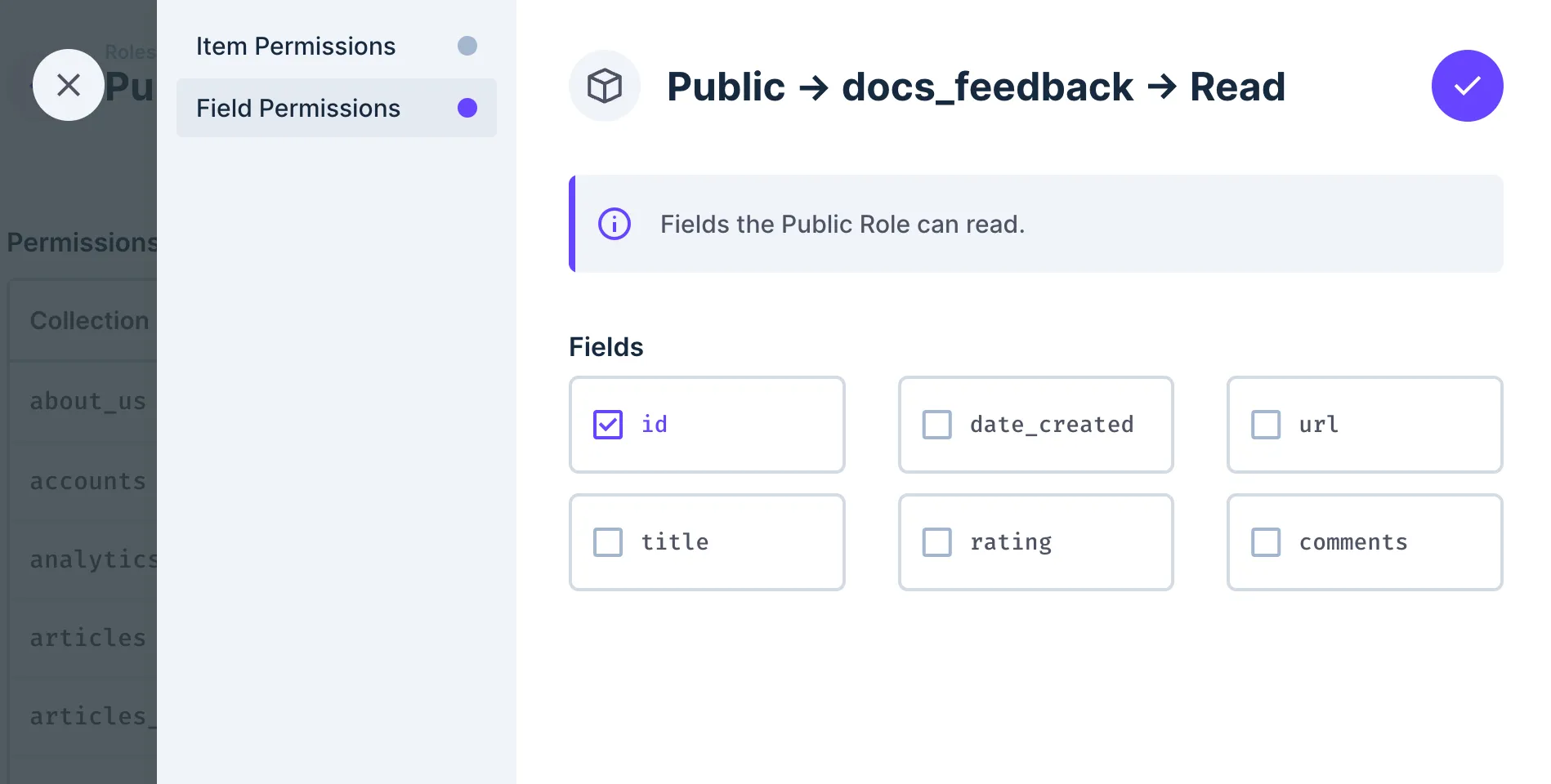Select the Field Permissions tab
Viewport: 1551px width, 784px height.
pos(298,108)
